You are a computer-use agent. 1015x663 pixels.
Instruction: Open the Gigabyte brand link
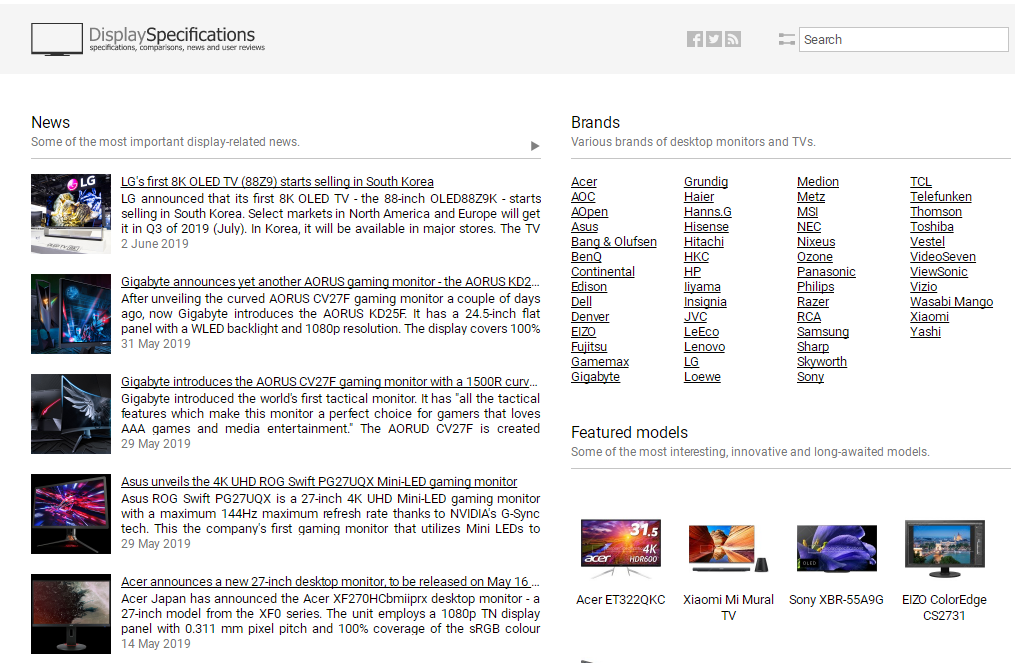[596, 377]
